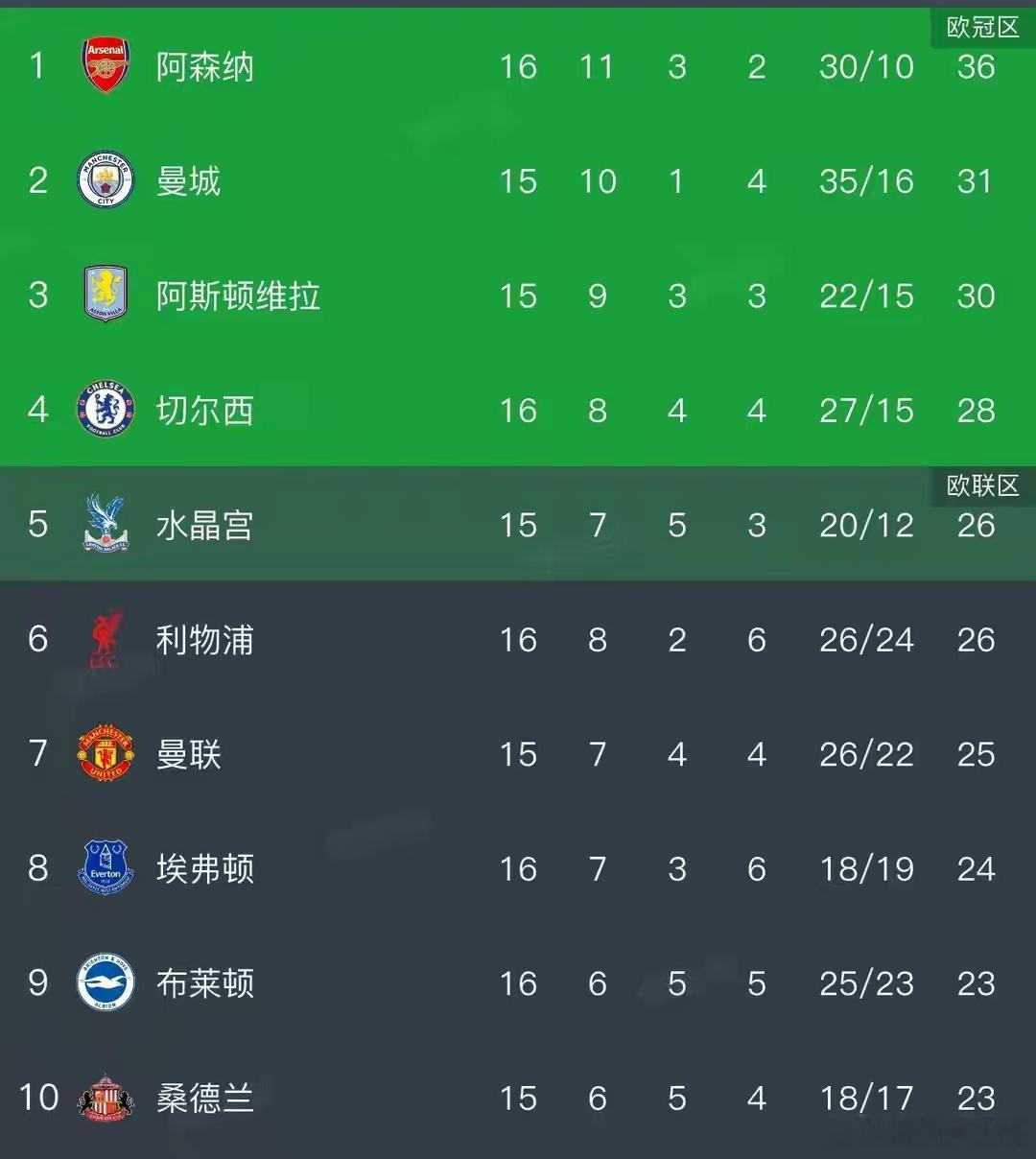1036x1159 pixels.
Task: Click the Arsenal club crest
Action: click(x=106, y=66)
